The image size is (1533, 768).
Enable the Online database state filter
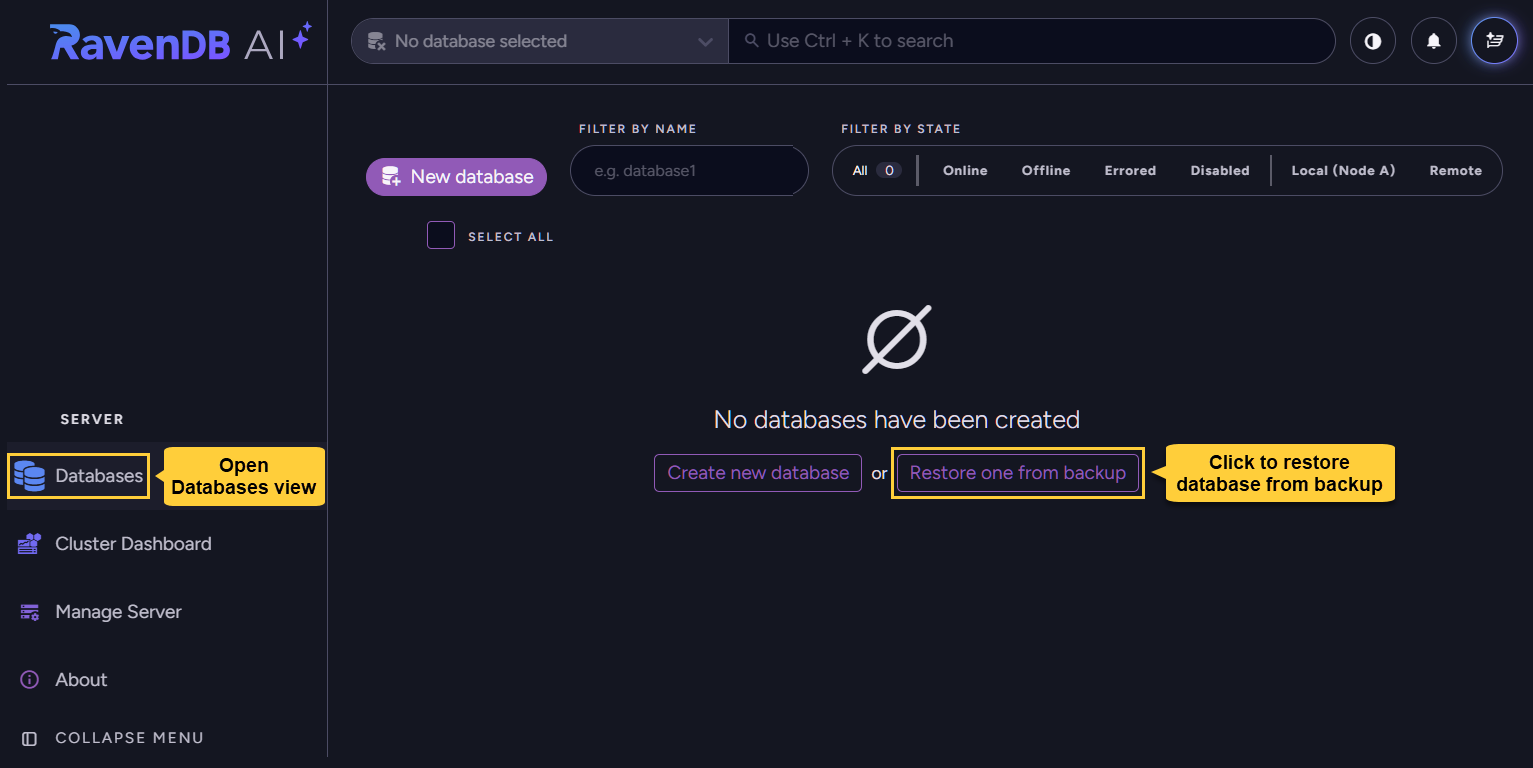coord(964,170)
